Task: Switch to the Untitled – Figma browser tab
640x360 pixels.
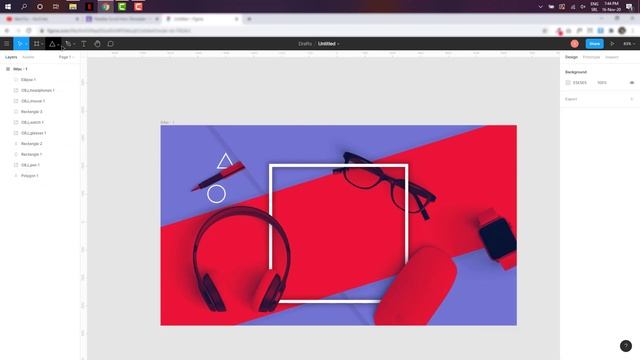Action: pos(202,19)
